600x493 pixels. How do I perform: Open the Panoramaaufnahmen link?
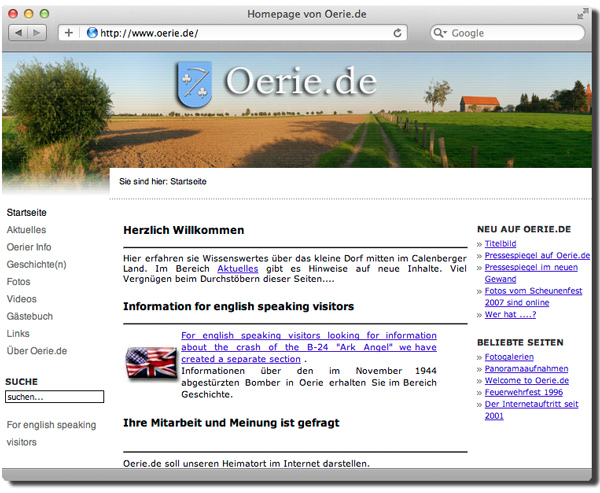coord(527,369)
